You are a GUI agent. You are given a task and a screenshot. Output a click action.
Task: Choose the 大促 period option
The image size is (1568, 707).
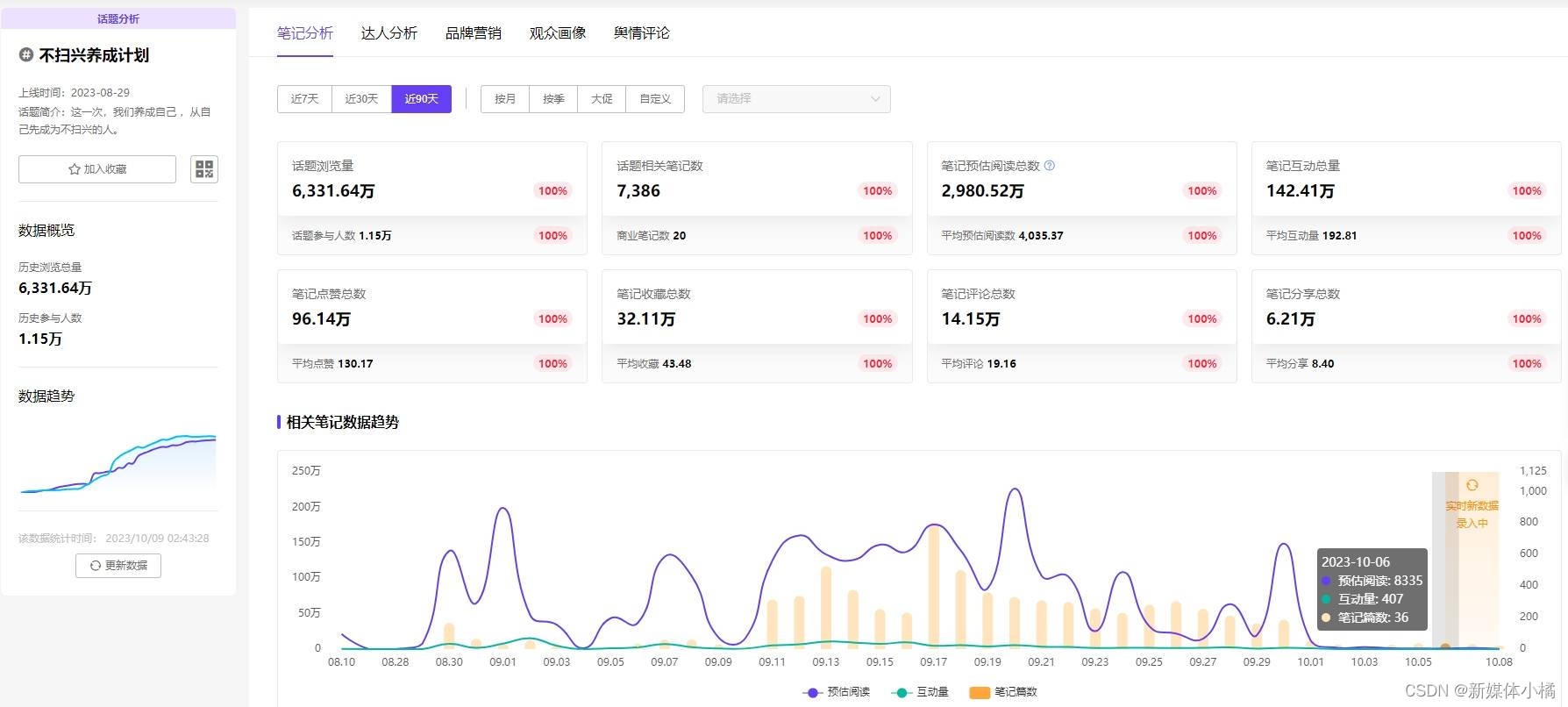(602, 99)
